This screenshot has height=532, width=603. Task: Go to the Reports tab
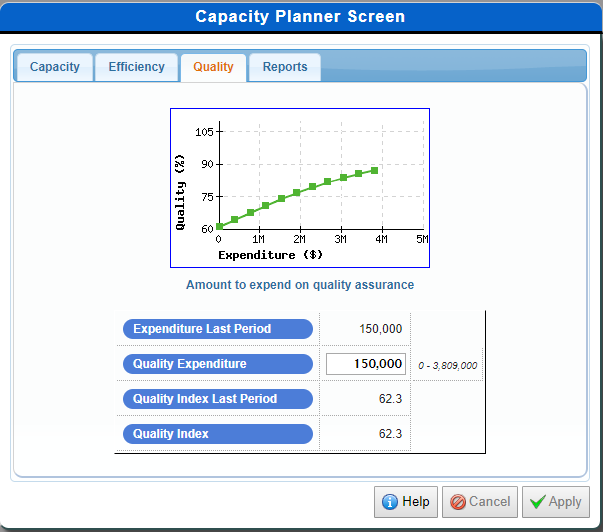(285, 67)
